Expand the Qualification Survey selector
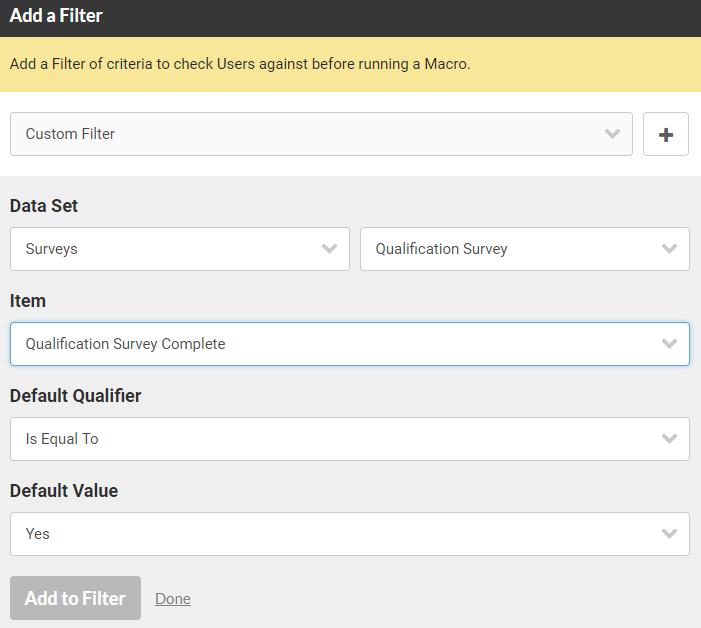 pyautogui.click(x=525, y=249)
